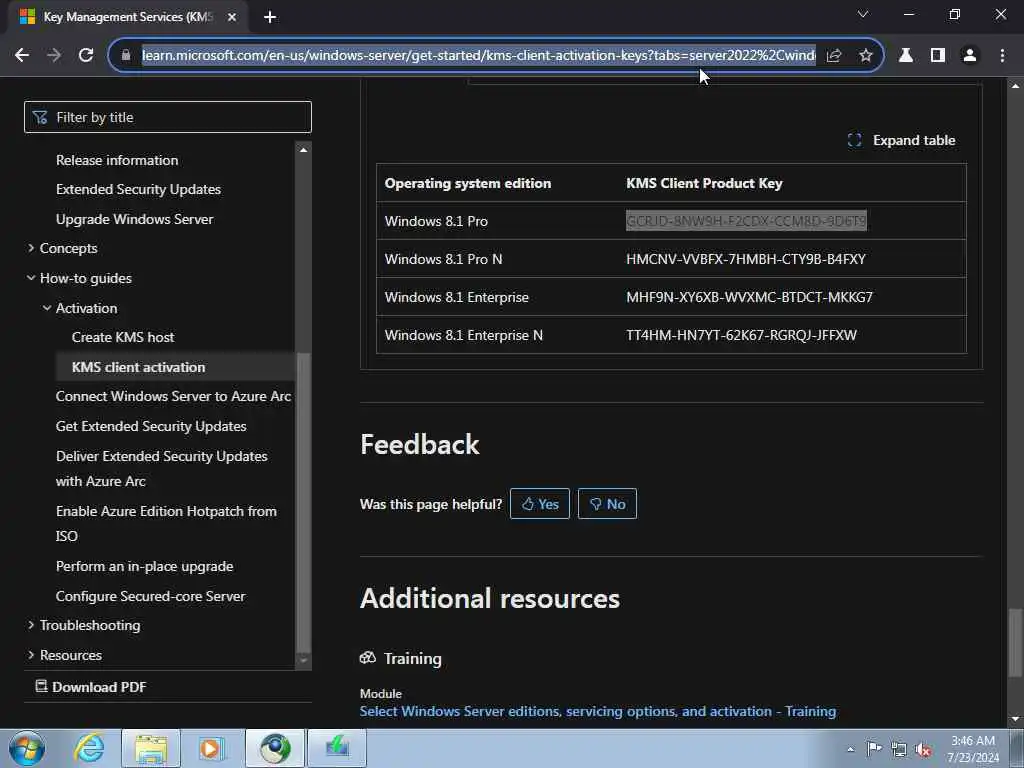Show hidden system tray icons
This screenshot has height=768, width=1024.
[x=850, y=749]
